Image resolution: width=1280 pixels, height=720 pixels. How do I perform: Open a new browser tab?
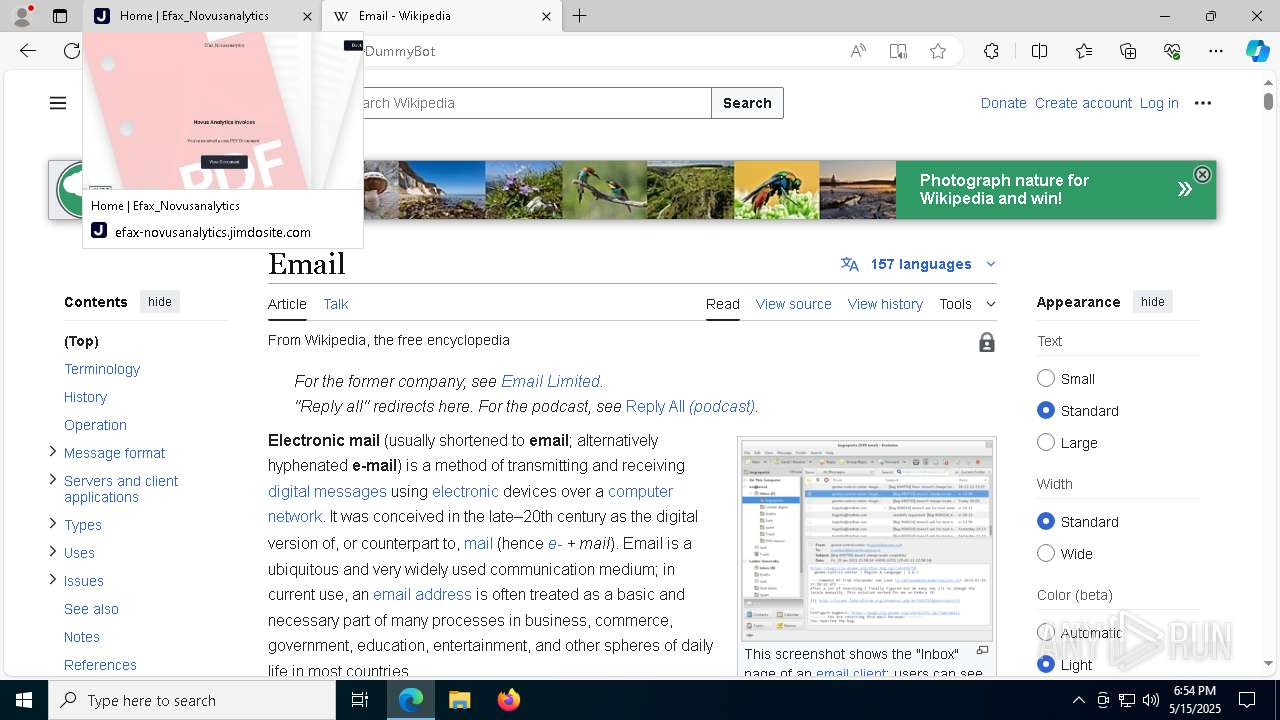click(x=580, y=16)
